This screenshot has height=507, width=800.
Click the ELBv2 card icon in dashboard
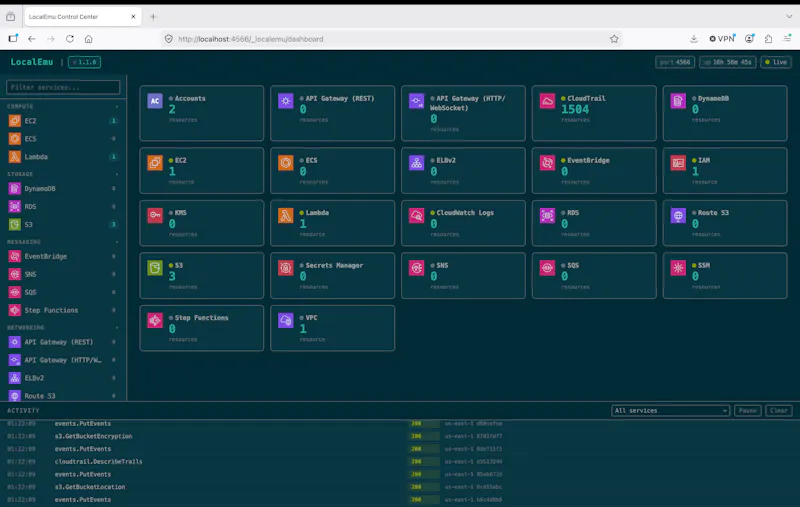point(417,163)
